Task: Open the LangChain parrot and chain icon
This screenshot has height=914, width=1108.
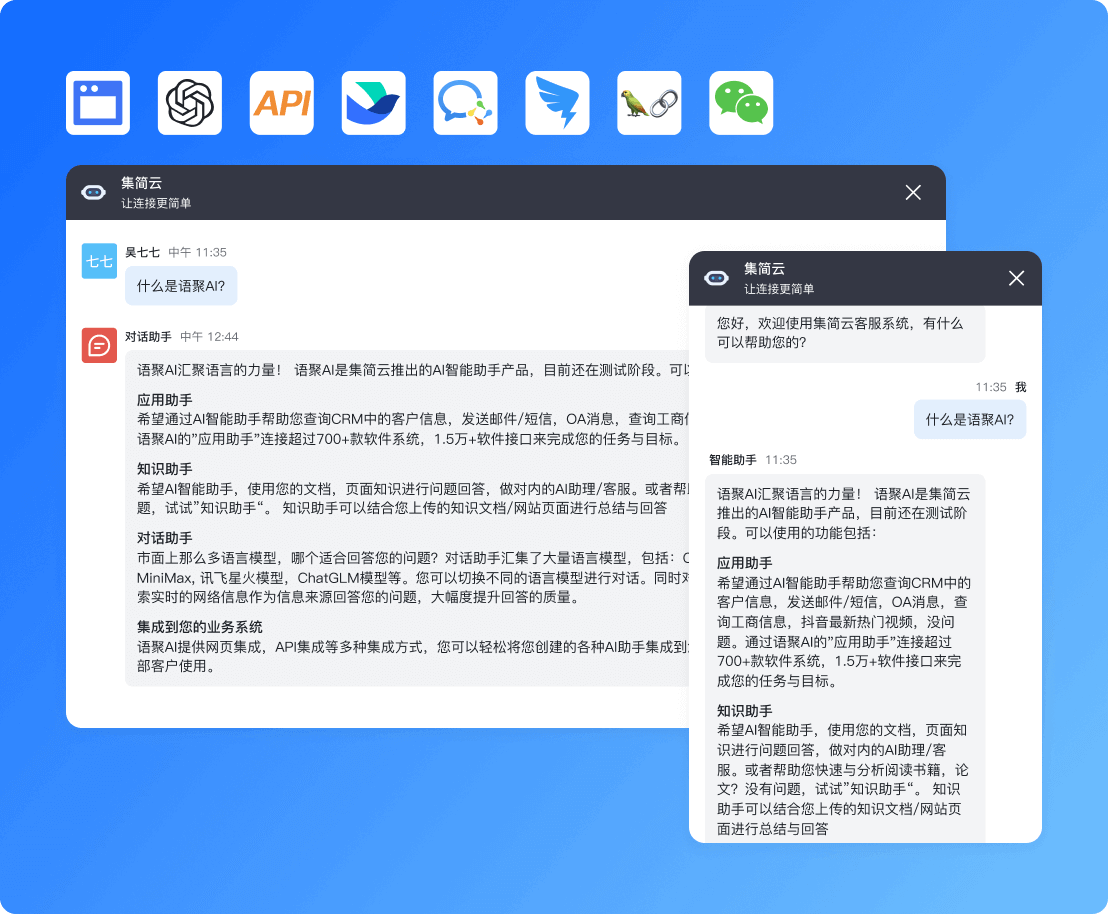Action: coord(649,103)
